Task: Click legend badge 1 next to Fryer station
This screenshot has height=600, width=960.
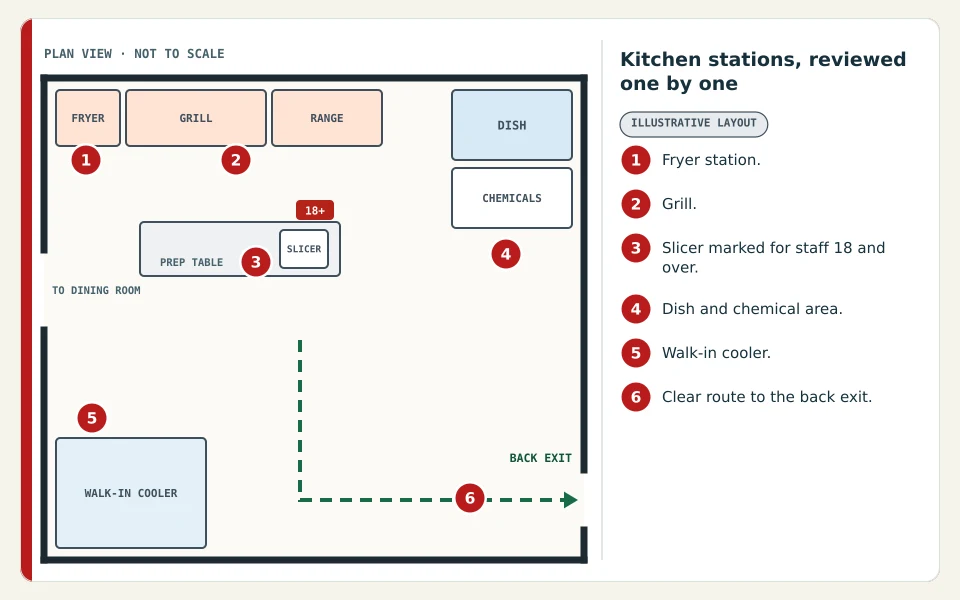Action: point(636,160)
